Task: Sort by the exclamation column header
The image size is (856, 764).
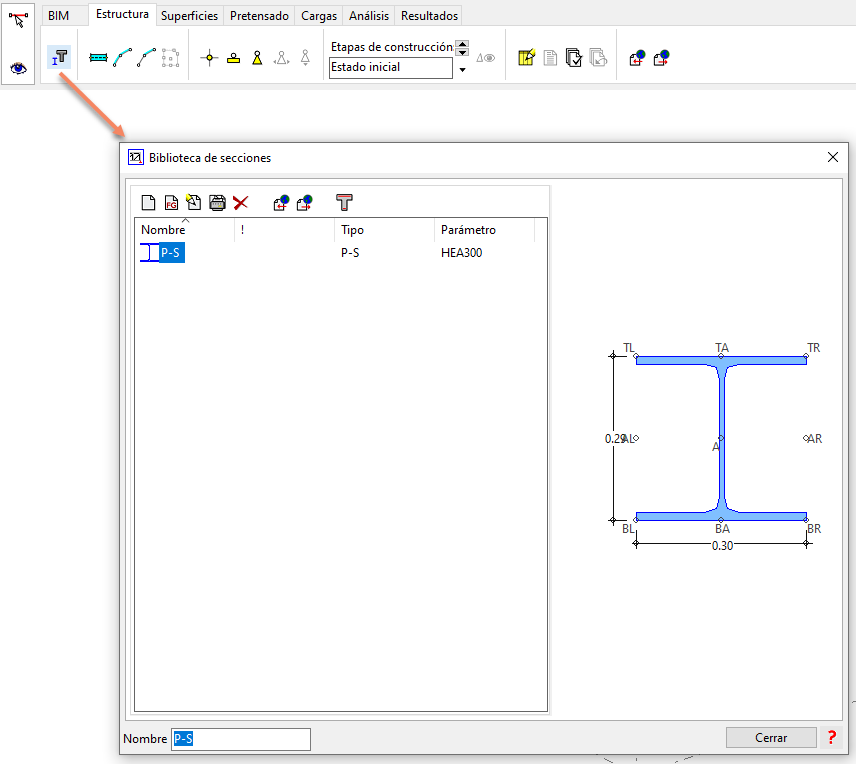Action: (x=284, y=230)
